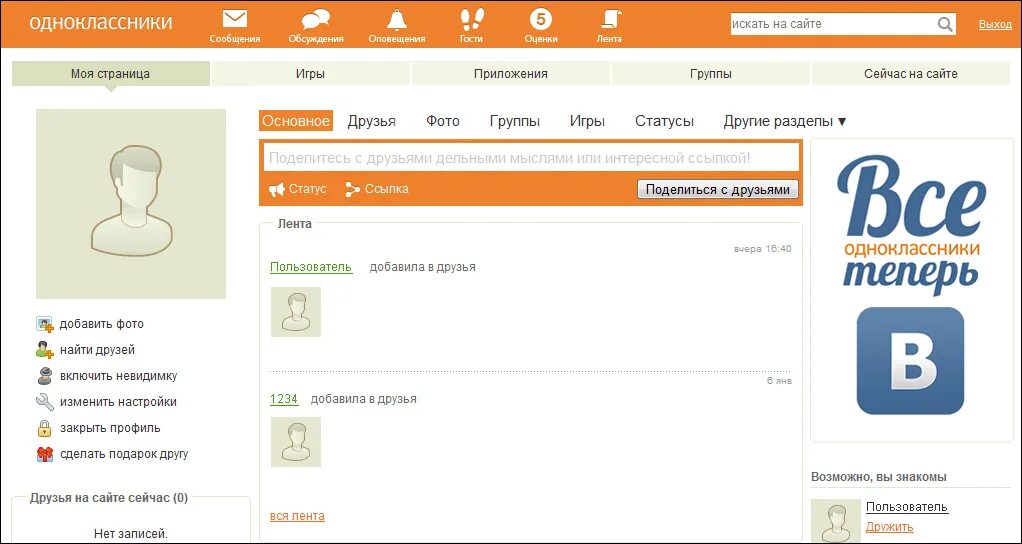Viewport: 1022px width, 544px height.
Task: Click avatar thumbnail under 1234 feed entry
Action: click(x=296, y=442)
